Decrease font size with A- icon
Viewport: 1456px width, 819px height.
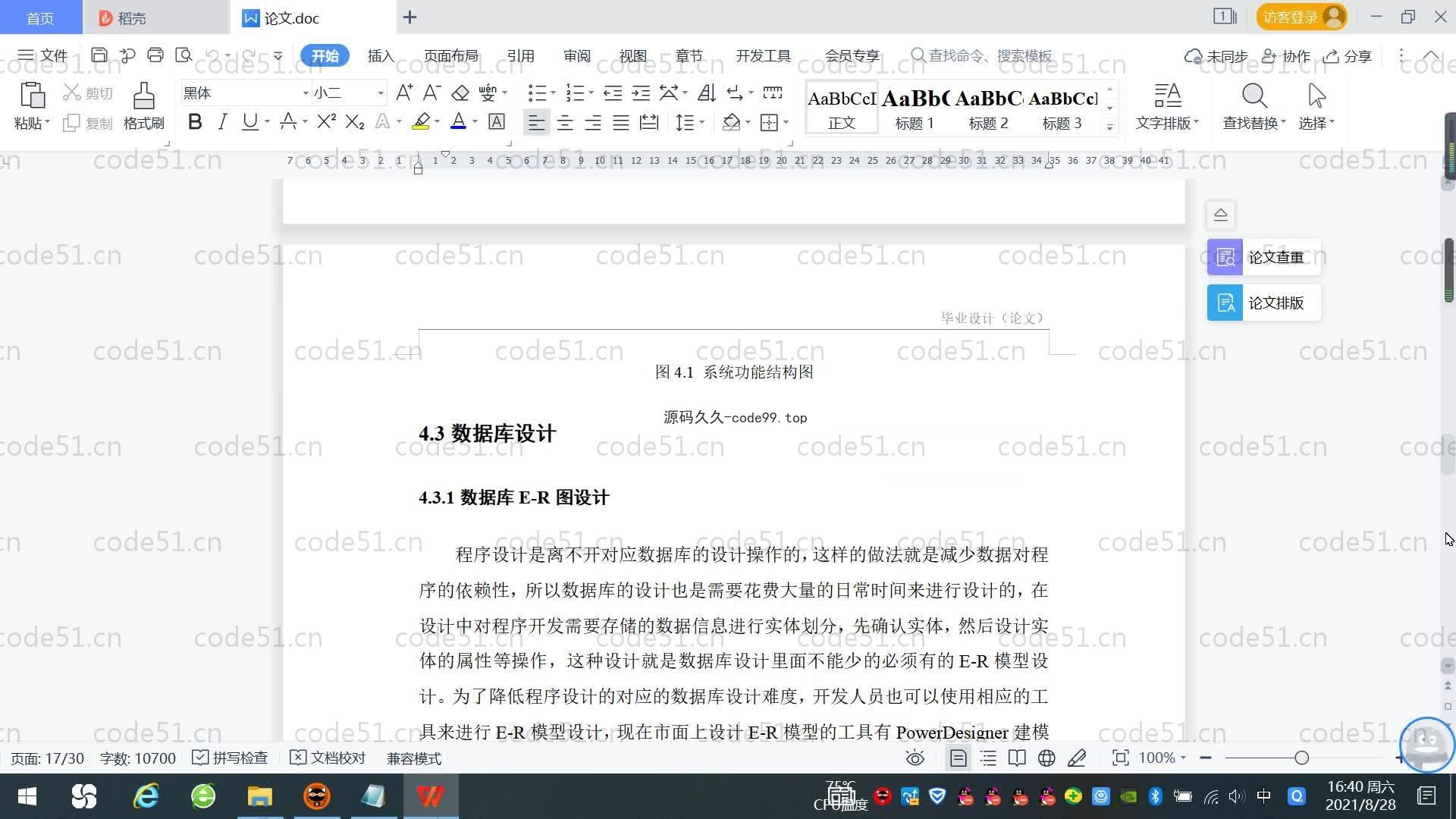pos(431,93)
